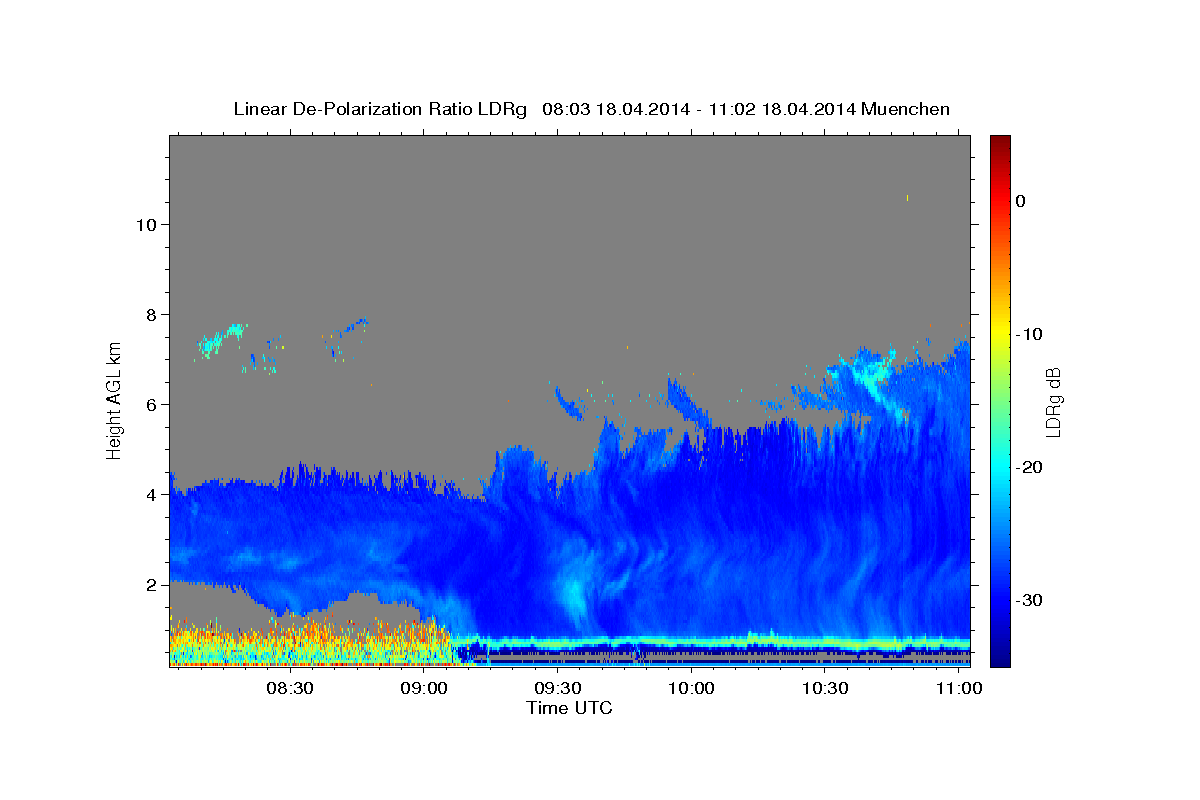Screen dimensions: 1200x800
Task: Click the cyan cloud patch near 7 km
Action: point(222,340)
